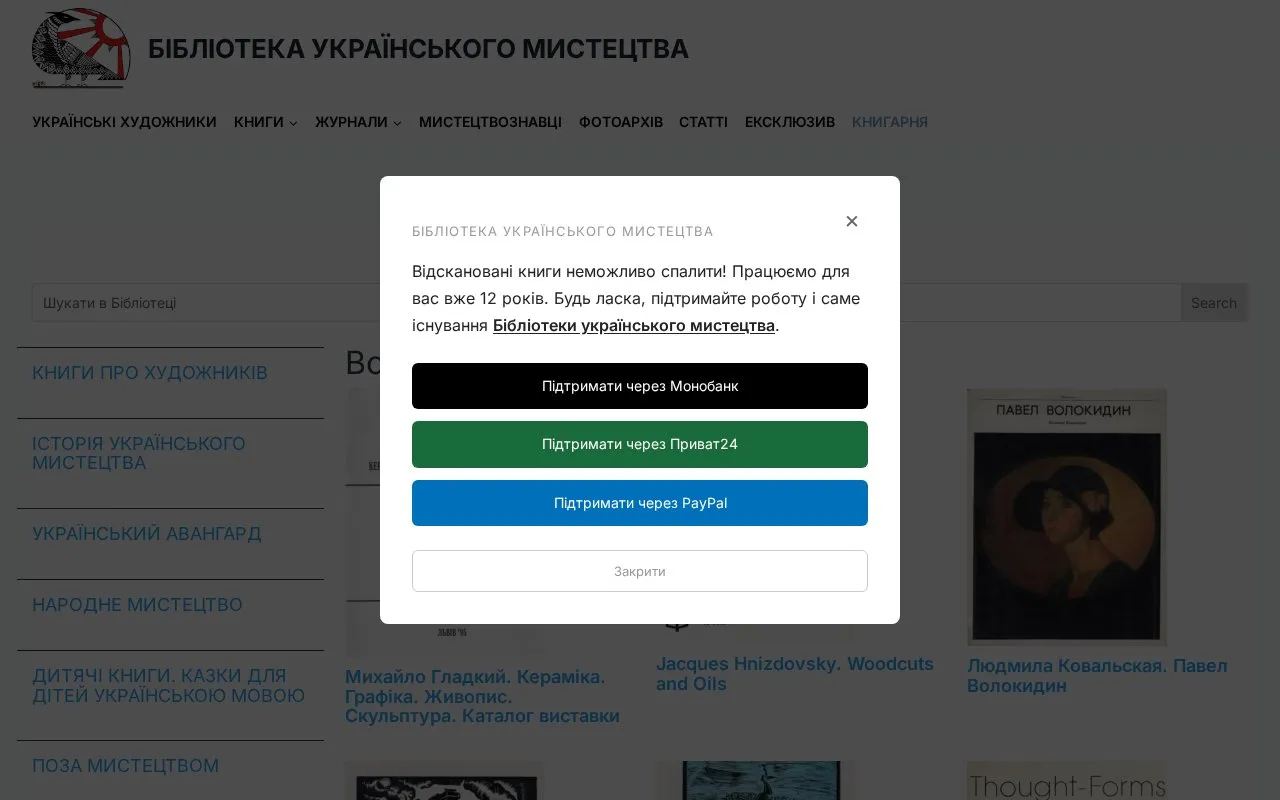Open Jacques Hnizdovsky Woodcuts and Oils link

pos(795,674)
